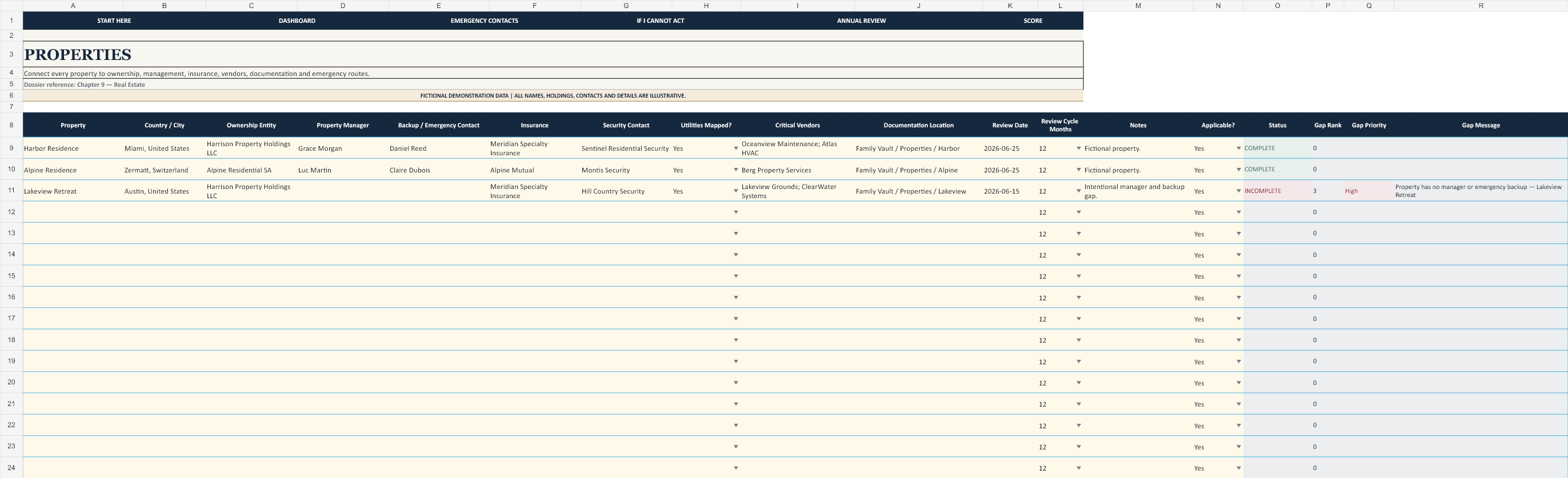Image resolution: width=1568 pixels, height=478 pixels.
Task: Click the Alpine Mutual insurance cell
Action: [x=534, y=170]
